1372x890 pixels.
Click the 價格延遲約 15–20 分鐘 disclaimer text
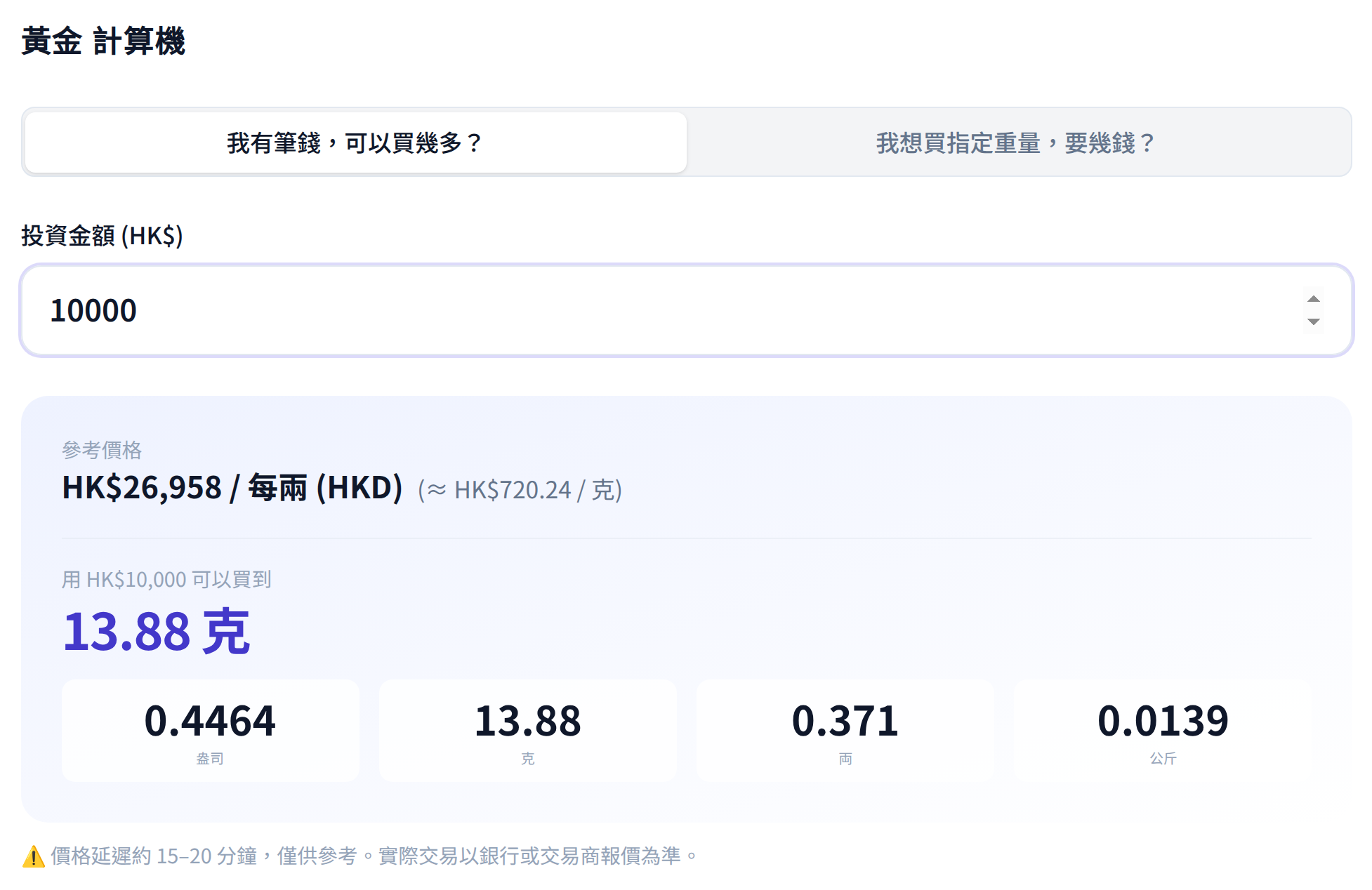[x=374, y=856]
